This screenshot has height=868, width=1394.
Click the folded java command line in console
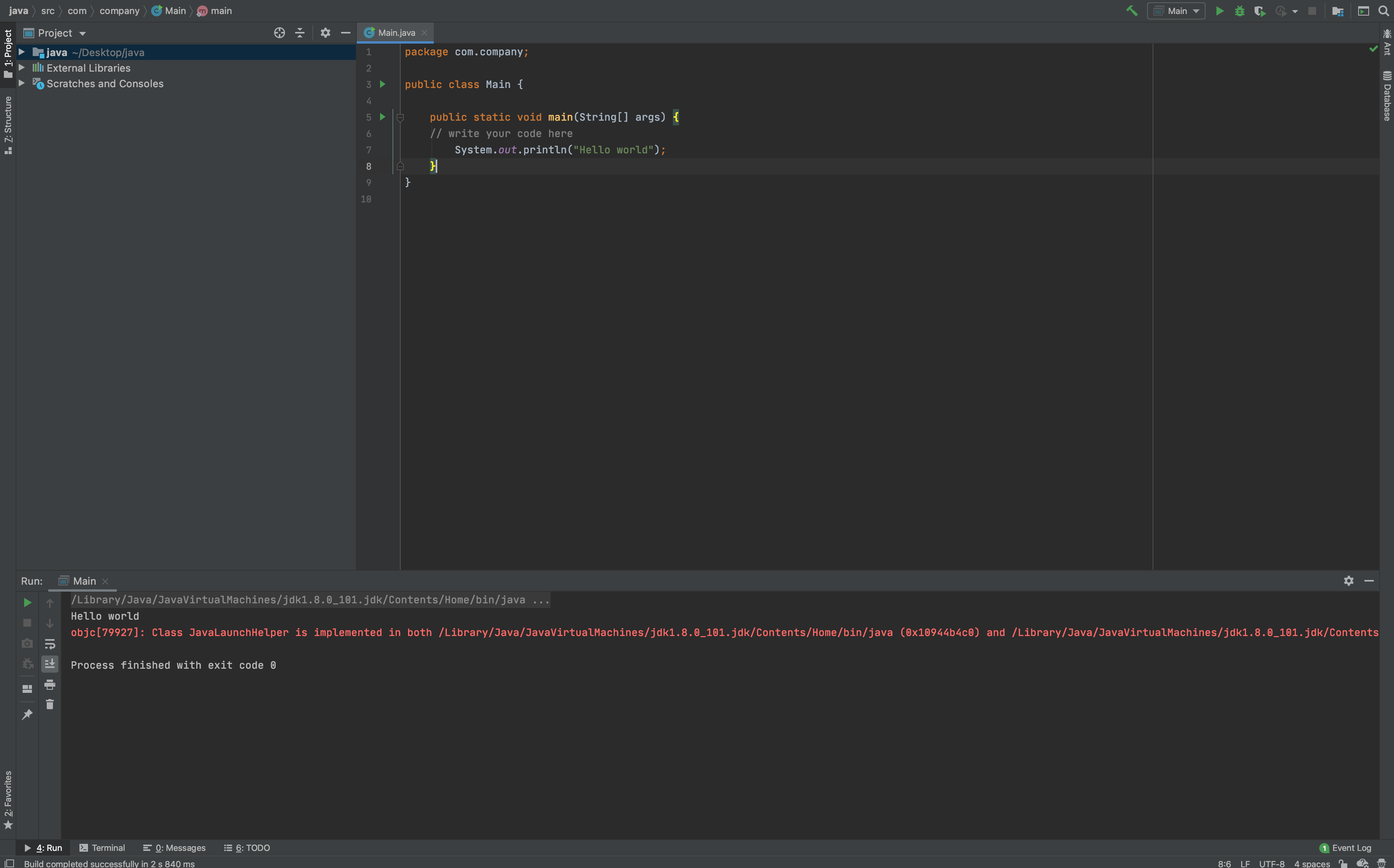310,600
